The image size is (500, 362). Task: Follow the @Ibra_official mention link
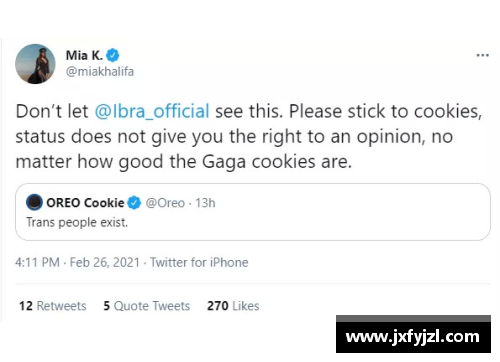152,111
